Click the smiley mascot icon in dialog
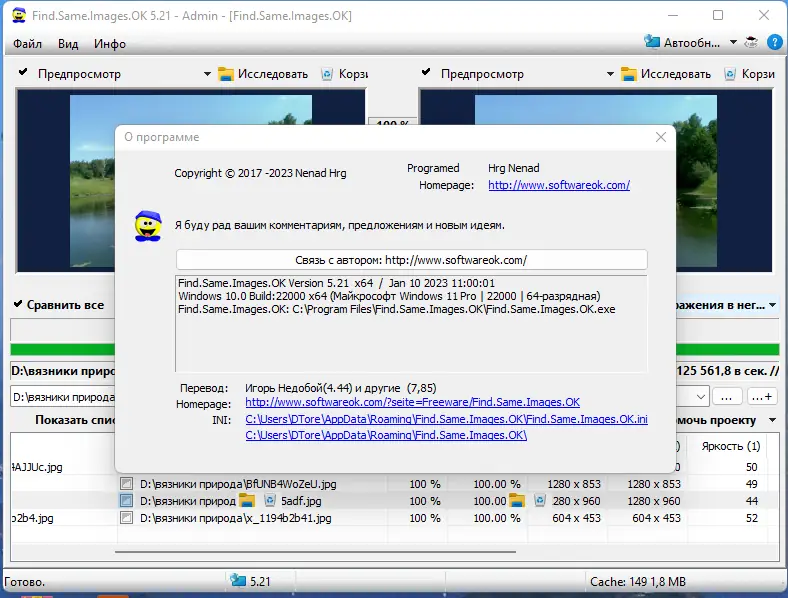Screen dimensions: 788x598 pyautogui.click(x=148, y=226)
